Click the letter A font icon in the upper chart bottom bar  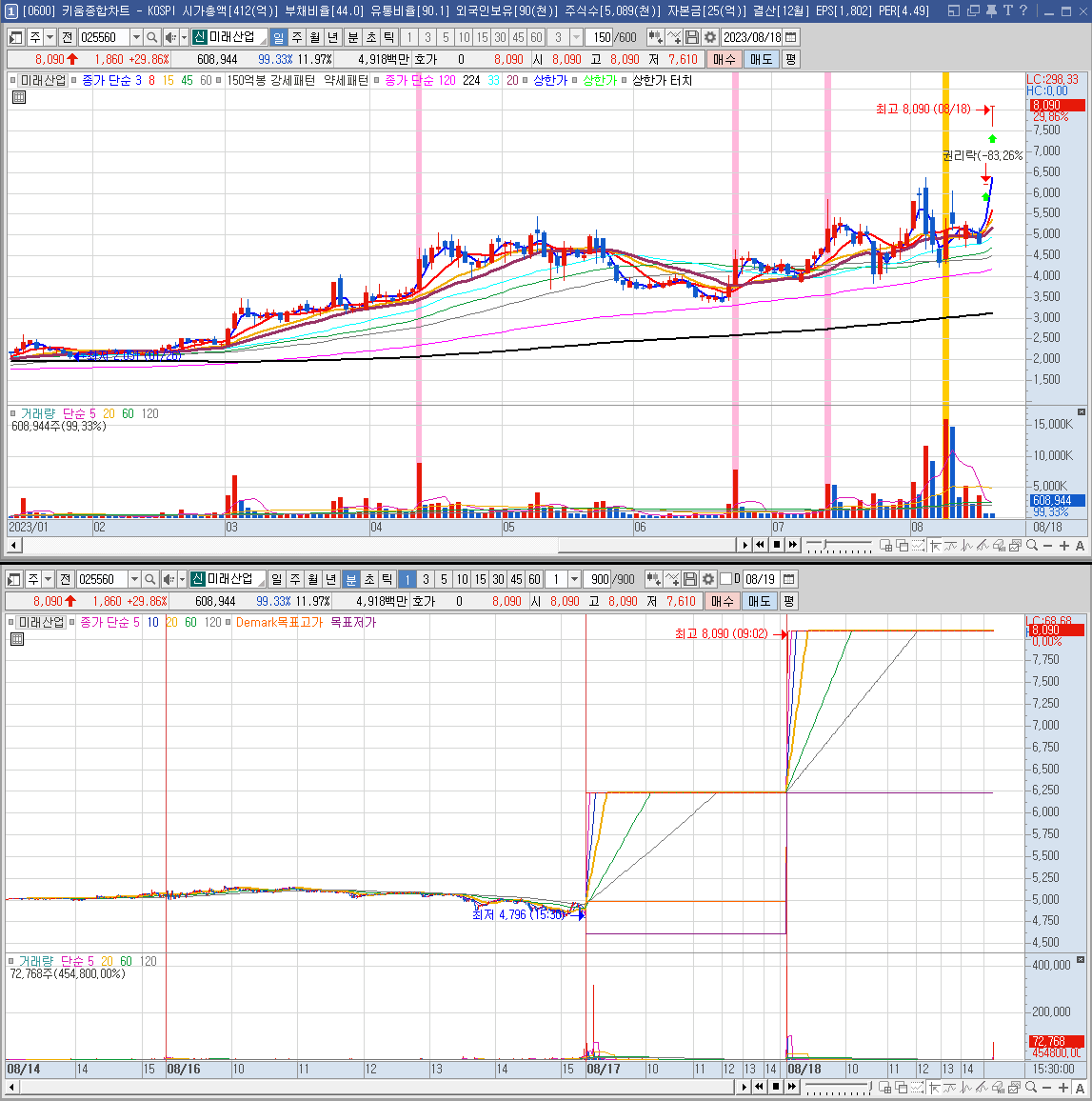pyautogui.click(x=1080, y=546)
